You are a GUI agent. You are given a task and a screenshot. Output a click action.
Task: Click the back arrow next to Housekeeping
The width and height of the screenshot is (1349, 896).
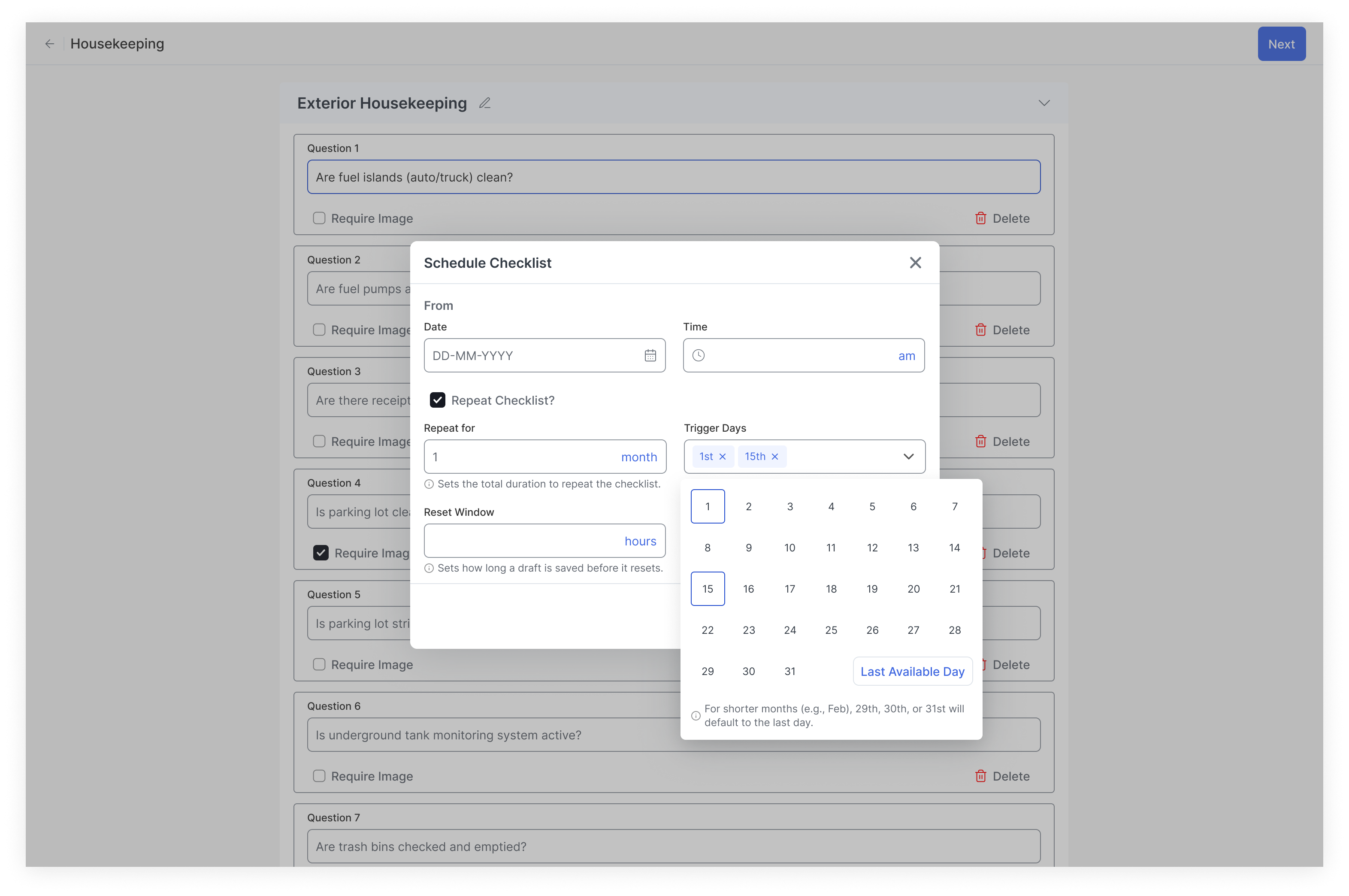(50, 44)
